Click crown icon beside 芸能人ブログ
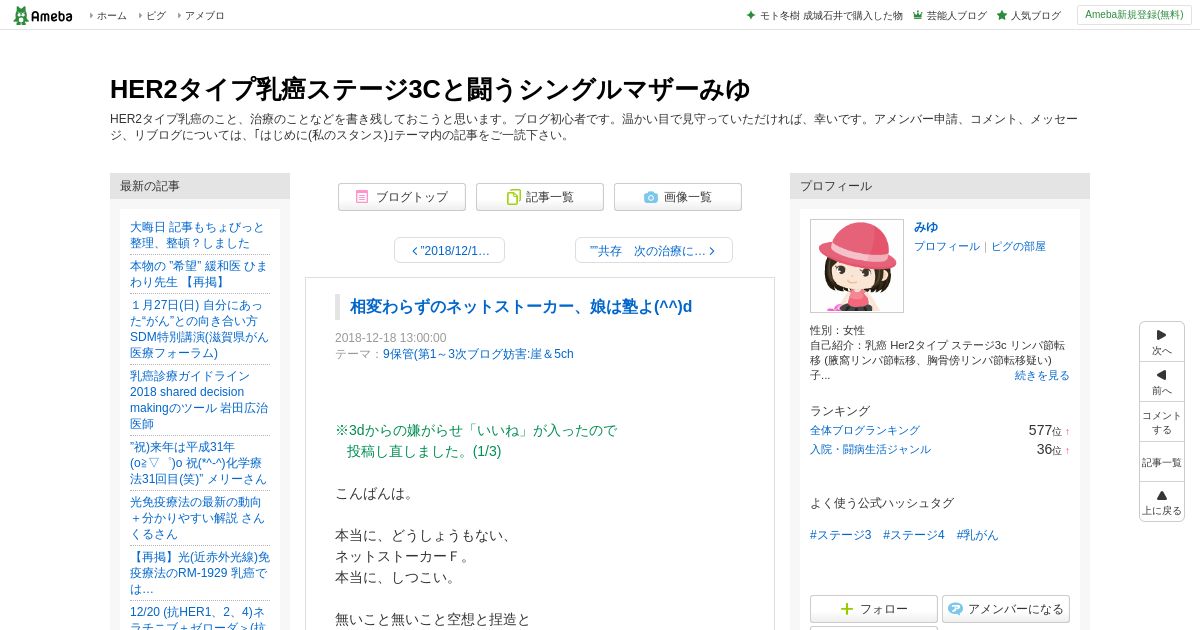1200x630 pixels. (x=918, y=15)
